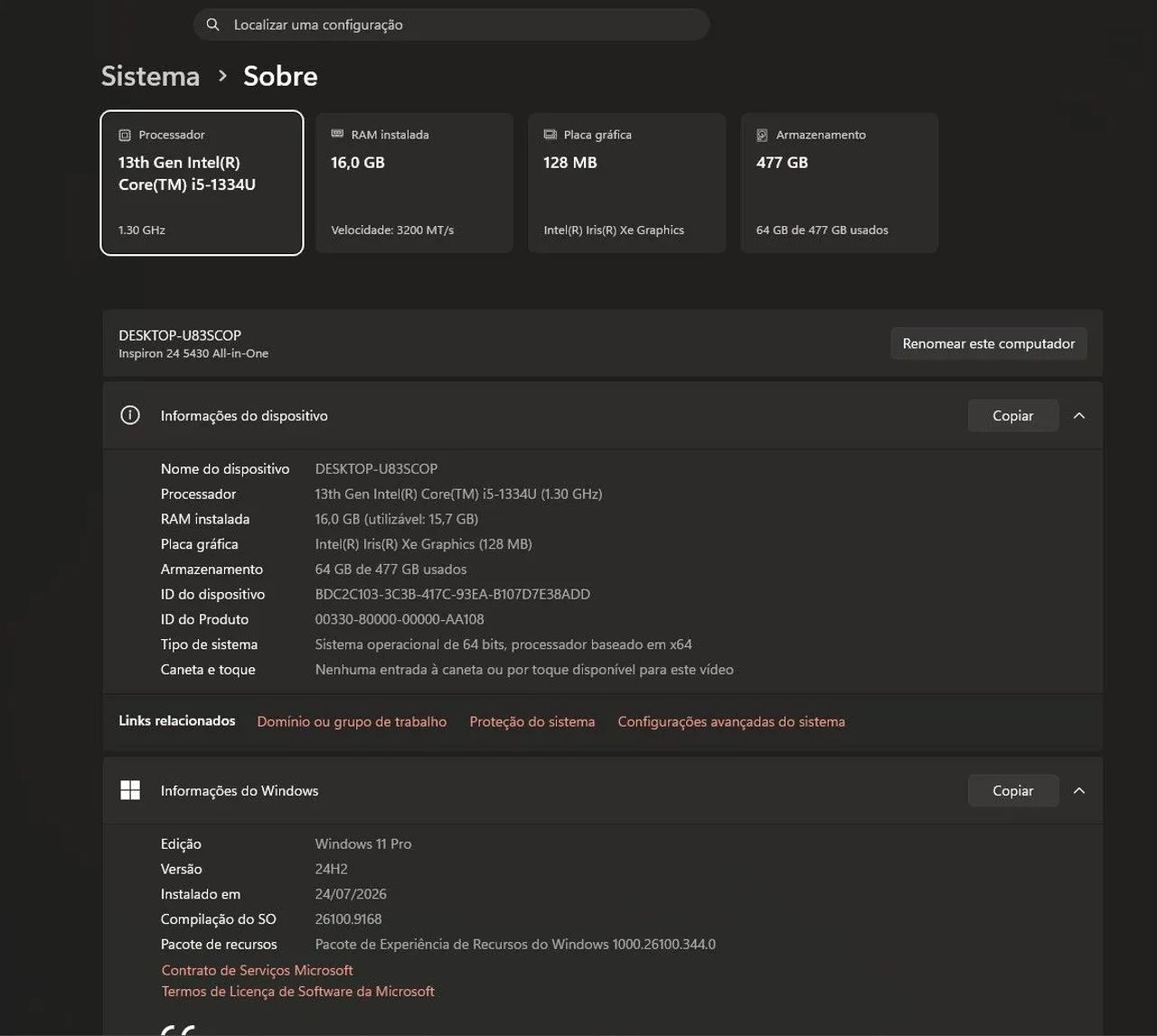Viewport: 1157px width, 1036px height.
Task: Click the RAM instalada memory icon
Action: pyautogui.click(x=337, y=134)
